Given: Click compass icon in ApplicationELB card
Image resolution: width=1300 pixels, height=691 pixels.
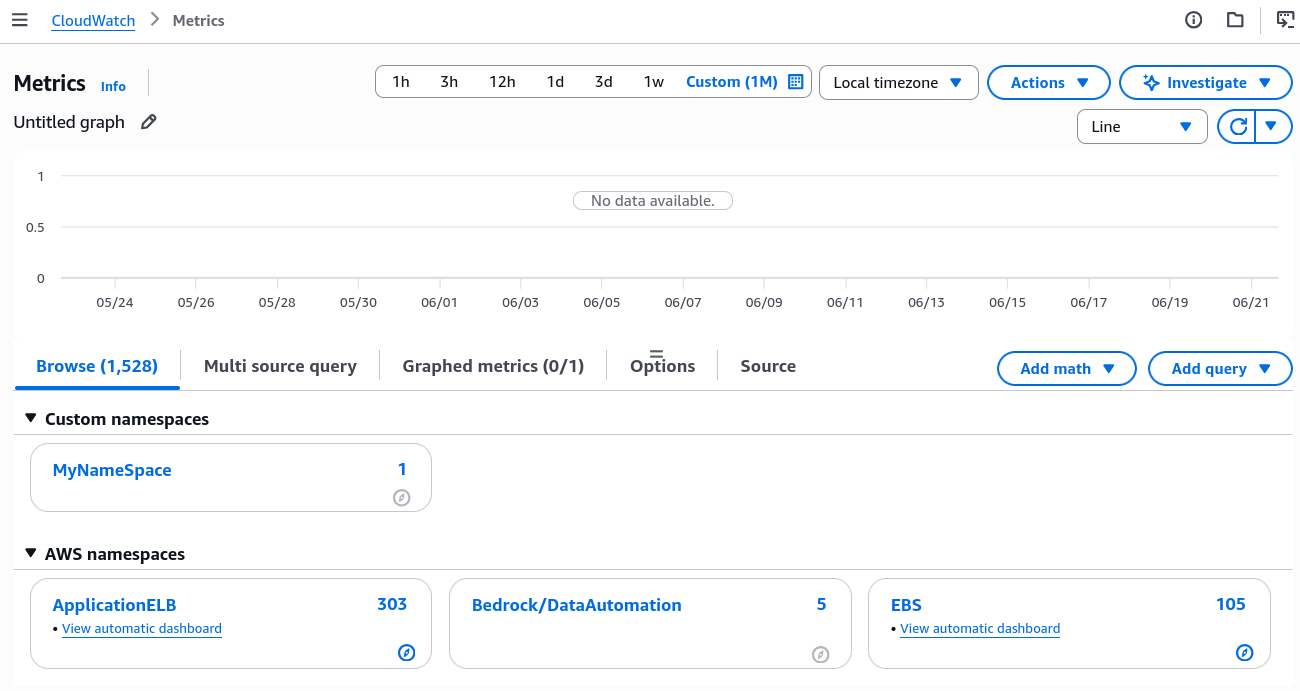Looking at the screenshot, I should click(x=406, y=653).
